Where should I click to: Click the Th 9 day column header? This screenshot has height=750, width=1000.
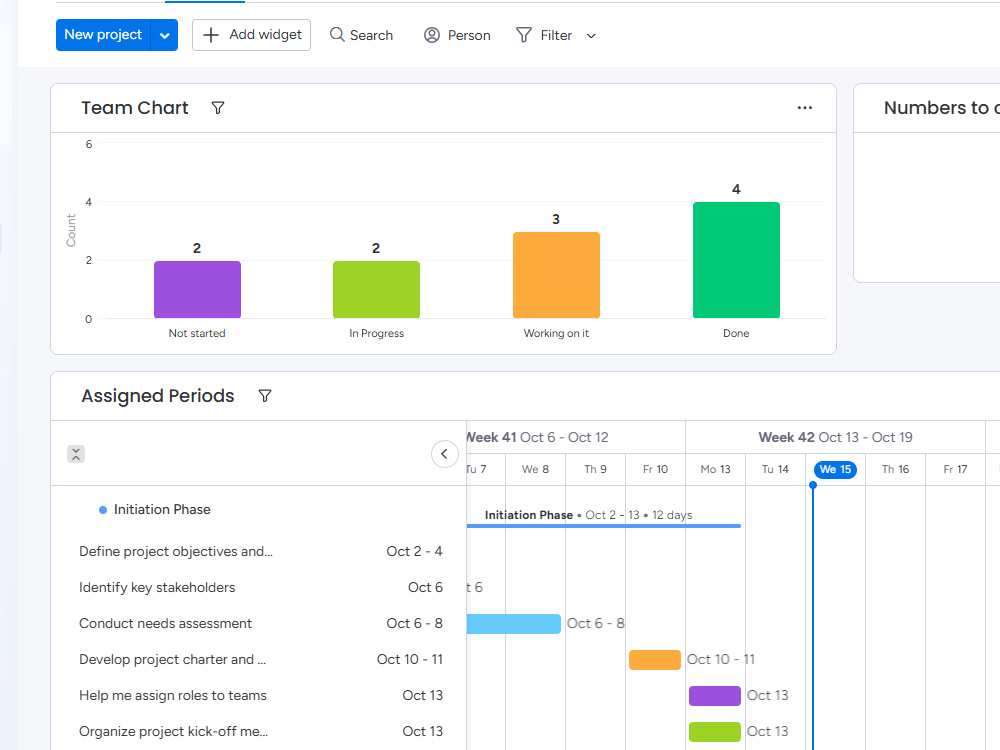596,469
